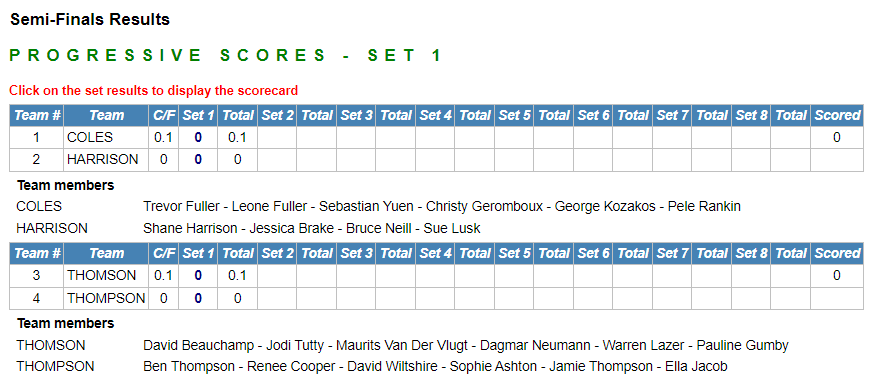Open THOMPSON Set 1 score link
Viewport: 873px width, 387px height.
coord(198,298)
